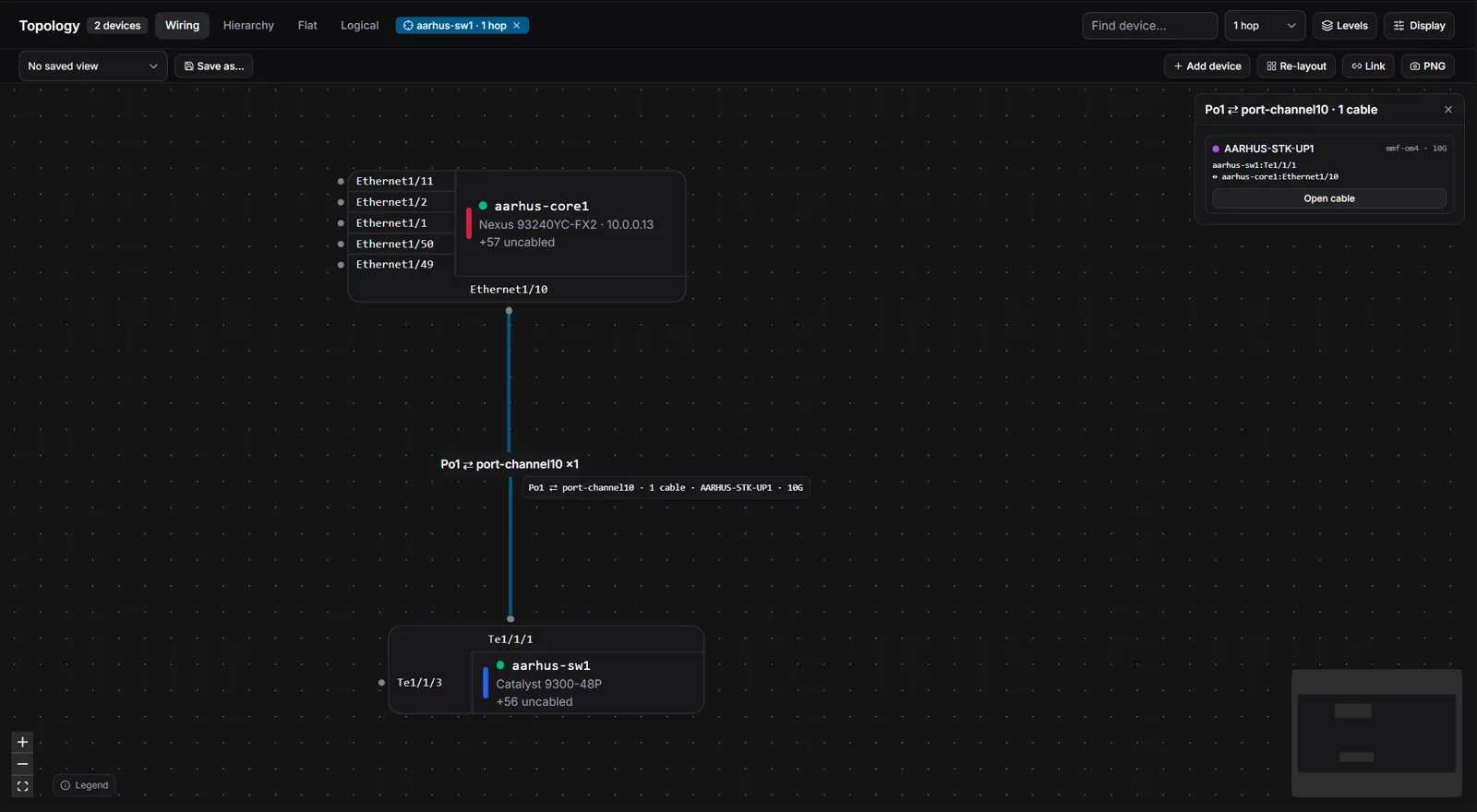The width and height of the screenshot is (1477, 812).
Task: Expand the No saved view dropdown
Action: [93, 66]
